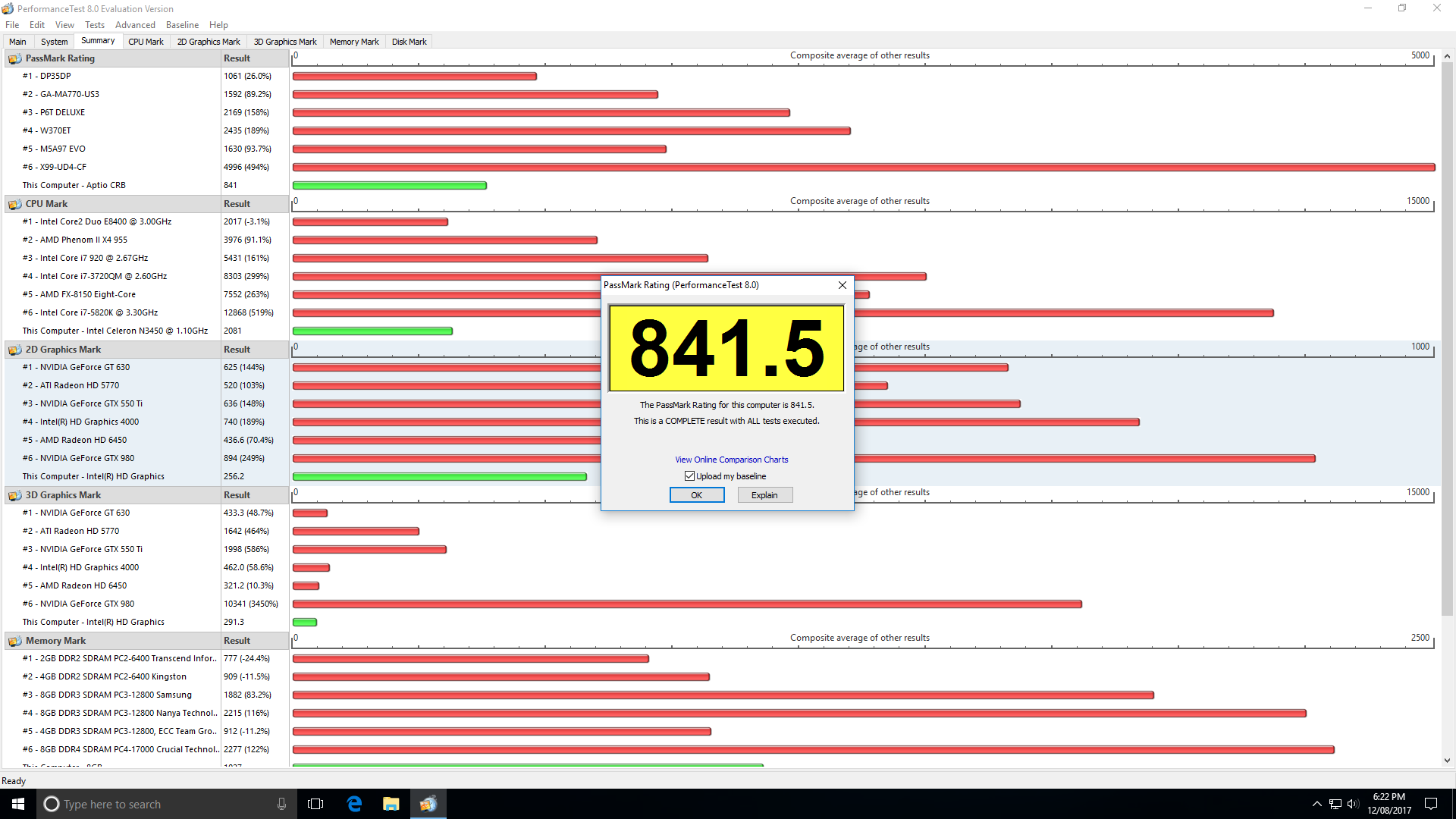1456x819 pixels.
Task: Click the PerformanceTest taskbar icon
Action: coord(428,804)
